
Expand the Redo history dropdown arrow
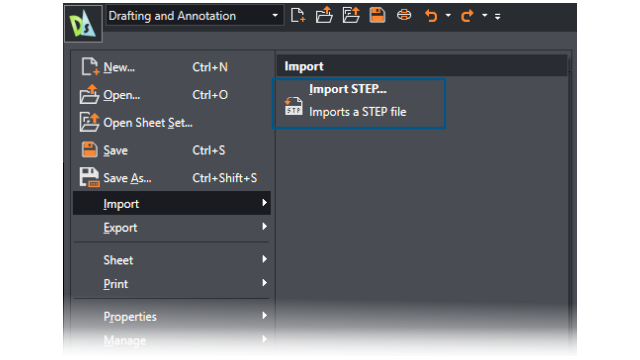pyautogui.click(x=484, y=16)
